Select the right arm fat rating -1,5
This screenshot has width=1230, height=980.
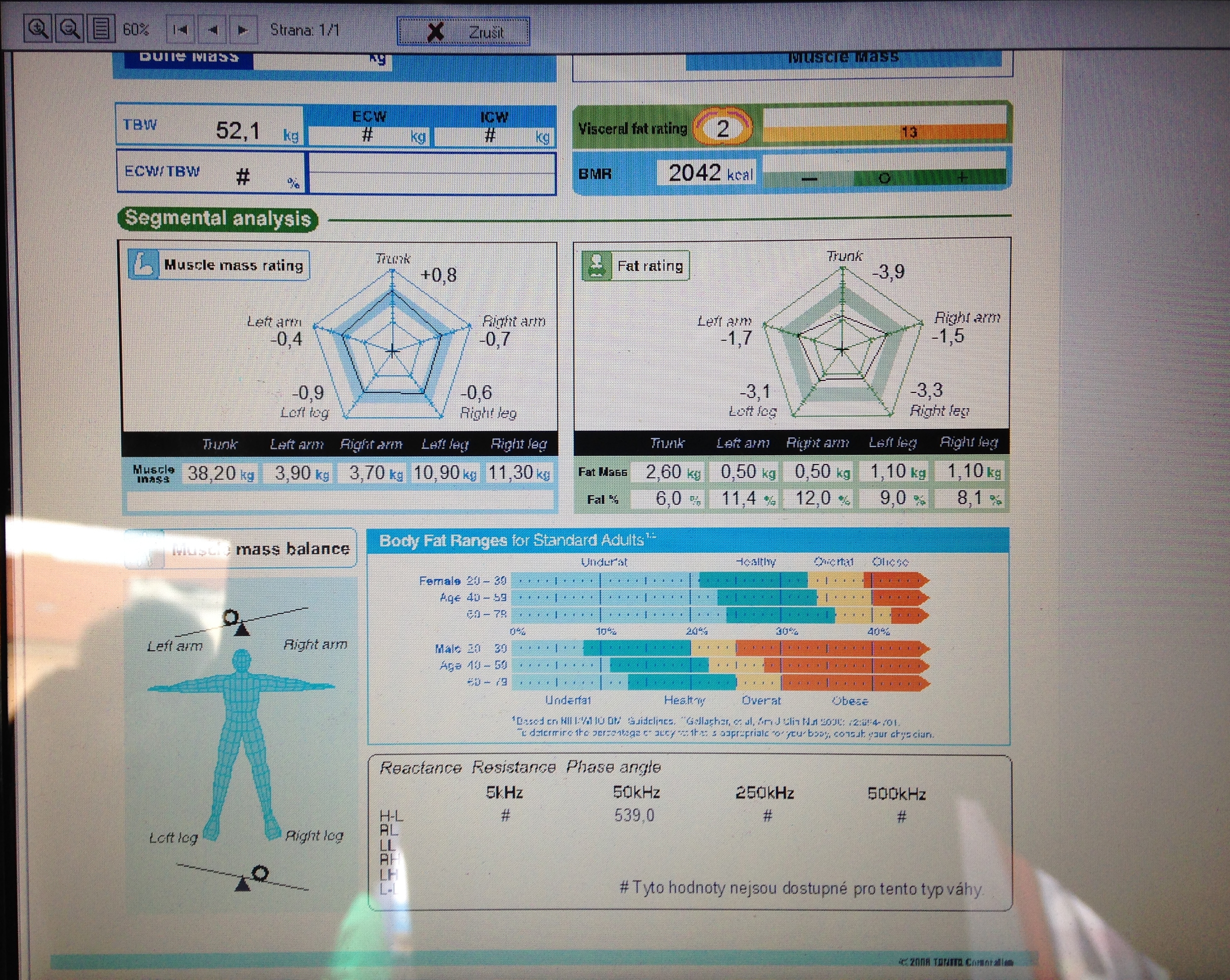pos(948,336)
